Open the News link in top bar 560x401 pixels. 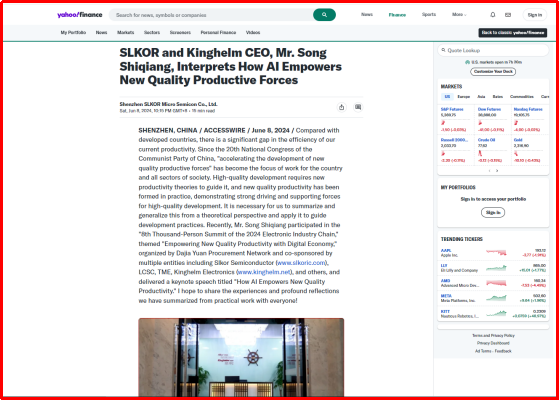[367, 15]
